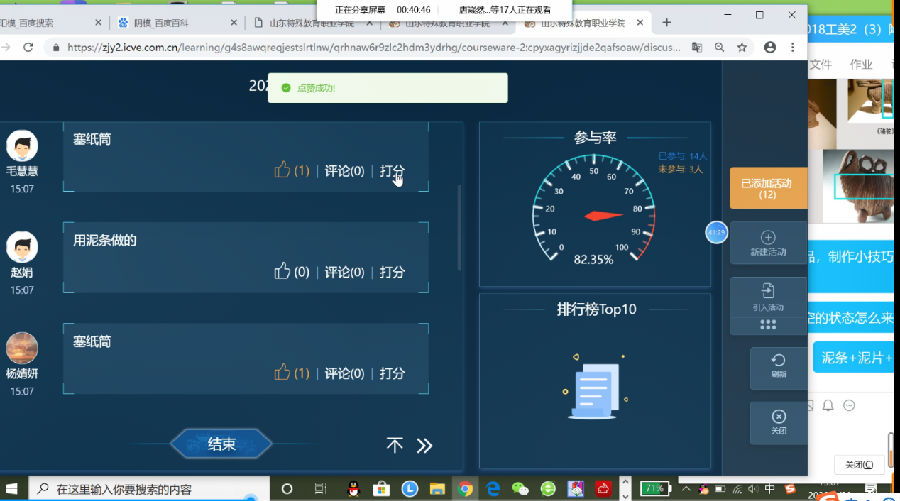The width and height of the screenshot is (900, 501).
Task: Click the 新建活动 plus icon
Action: point(768,238)
